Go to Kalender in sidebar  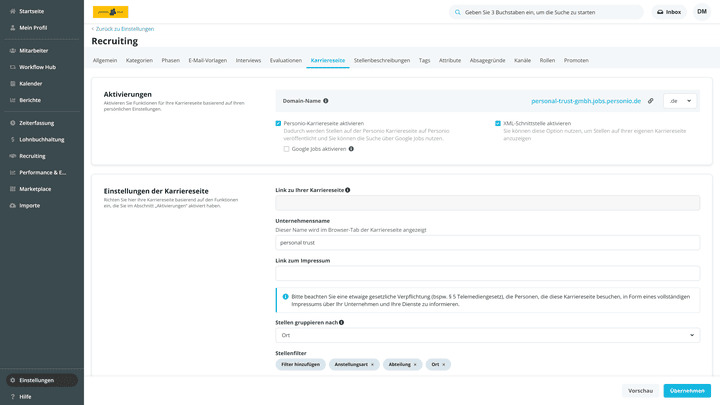click(30, 83)
